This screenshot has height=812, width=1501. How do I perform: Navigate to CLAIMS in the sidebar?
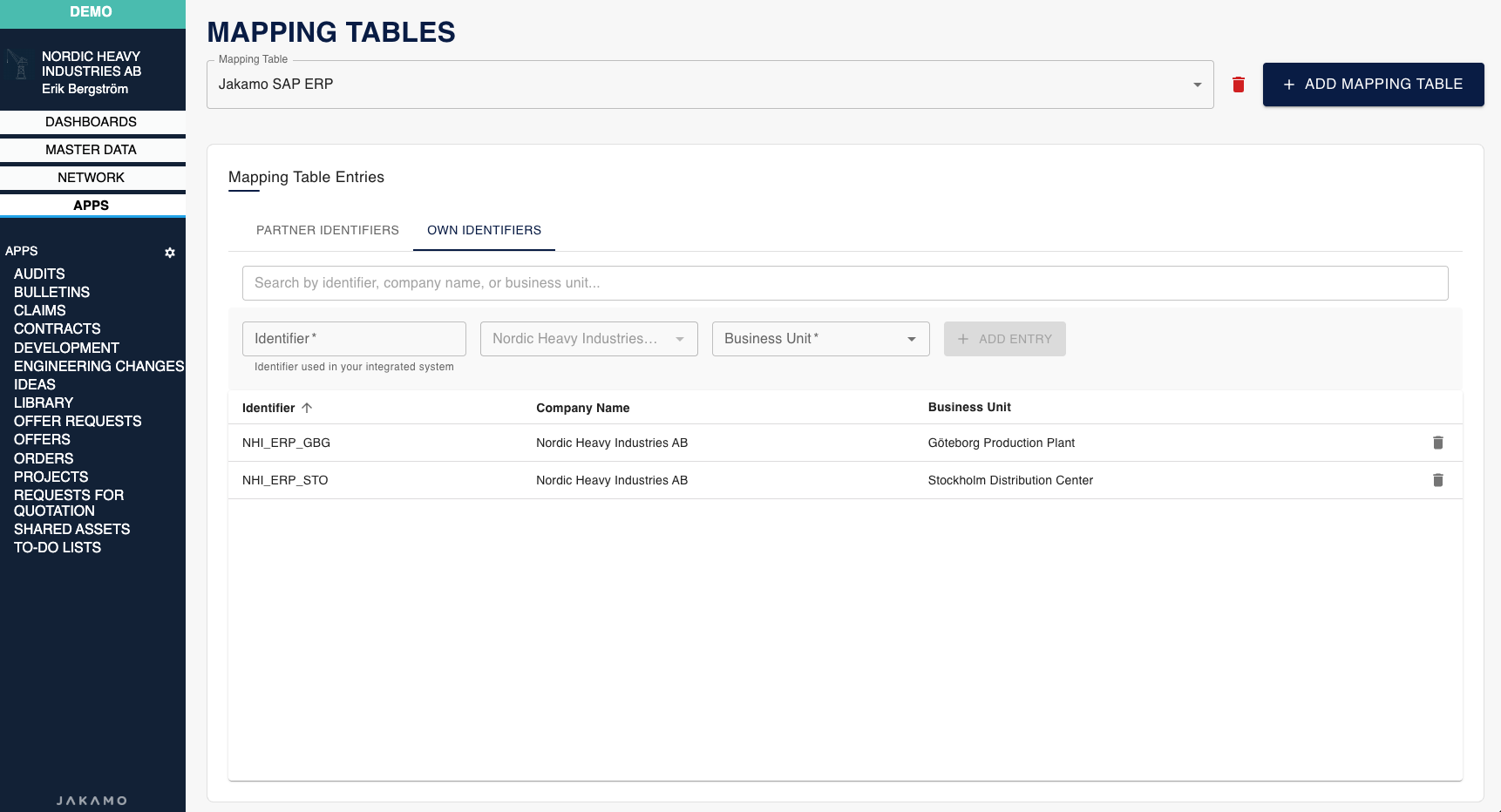tap(39, 310)
